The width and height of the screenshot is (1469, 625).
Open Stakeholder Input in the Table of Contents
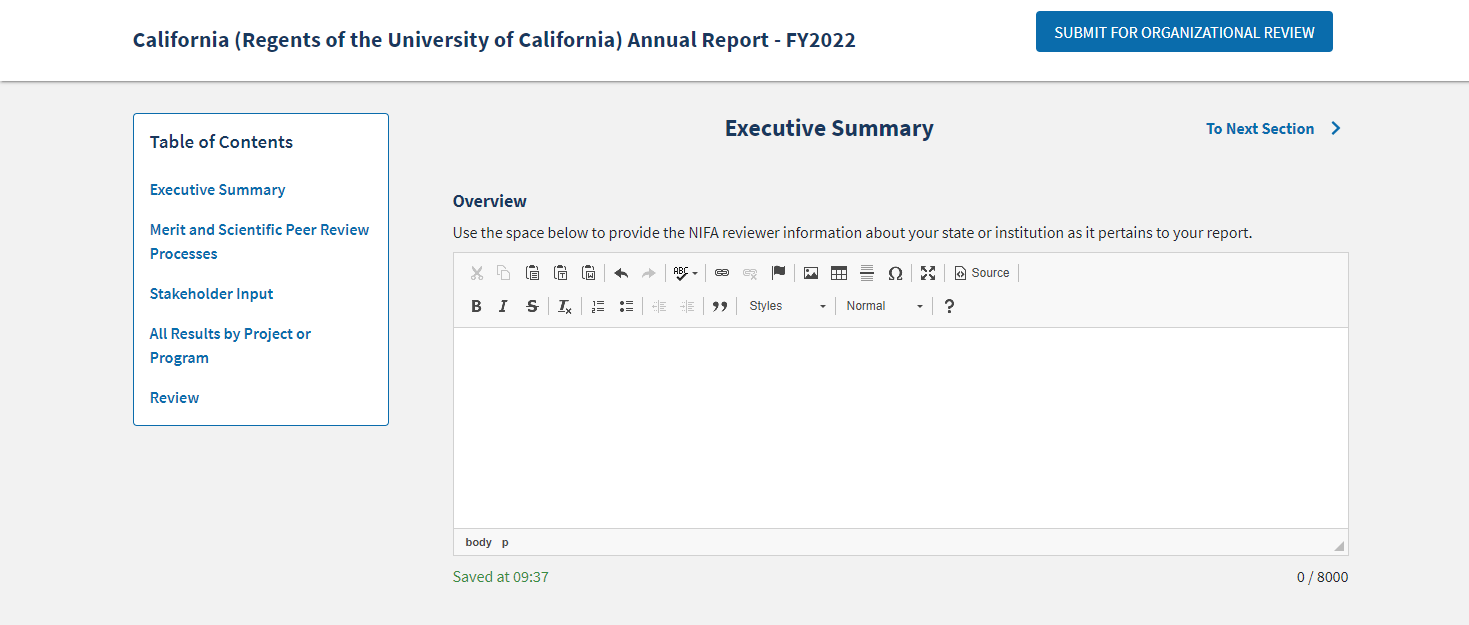click(x=211, y=294)
